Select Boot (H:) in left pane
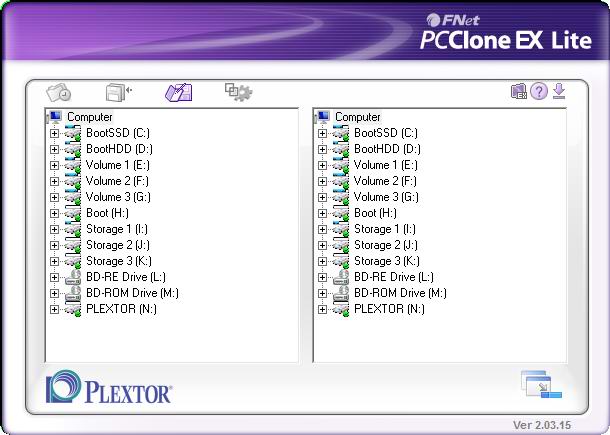 point(107,213)
